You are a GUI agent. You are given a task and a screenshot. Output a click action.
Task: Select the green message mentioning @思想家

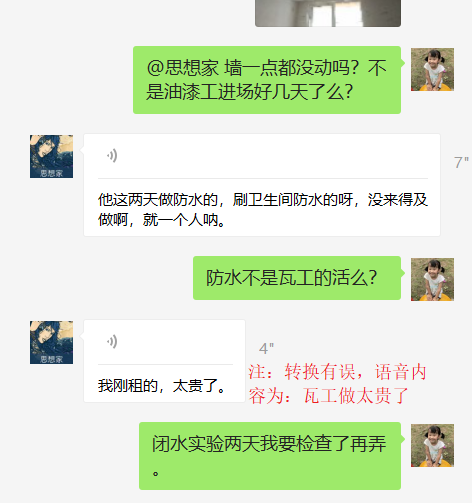pyautogui.click(x=267, y=80)
